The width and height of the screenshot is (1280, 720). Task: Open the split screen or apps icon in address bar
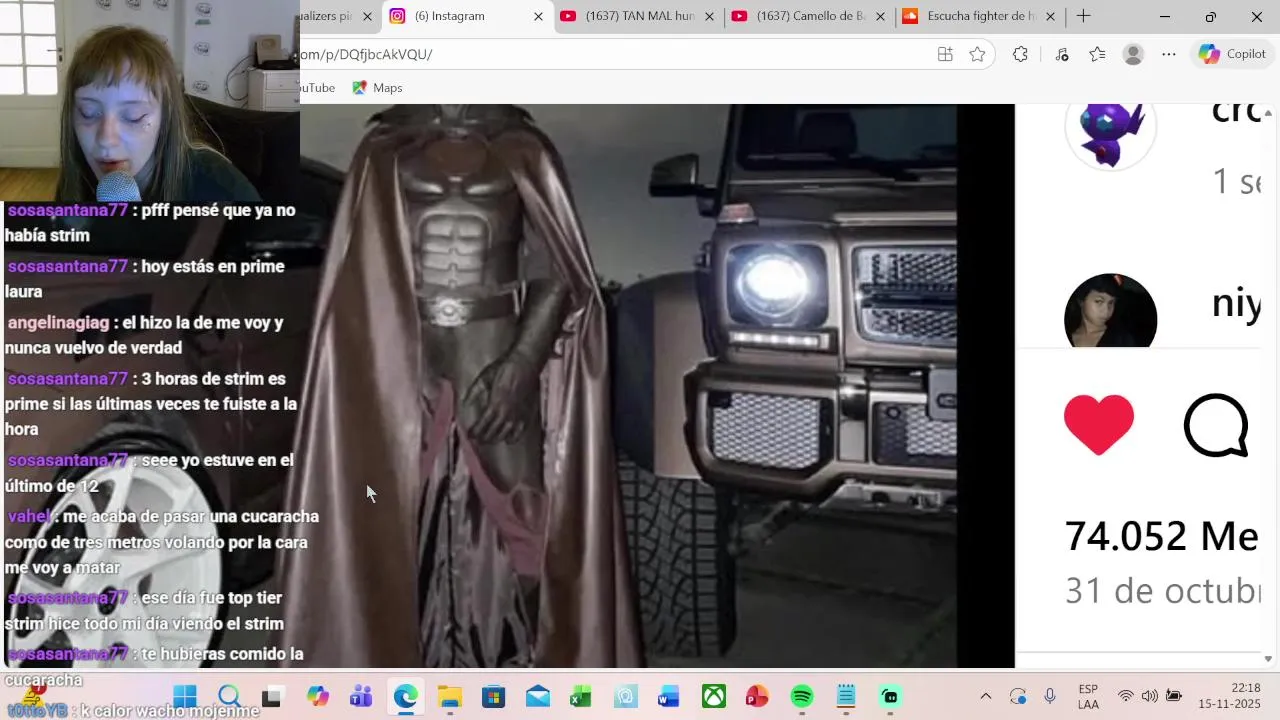pyautogui.click(x=945, y=54)
